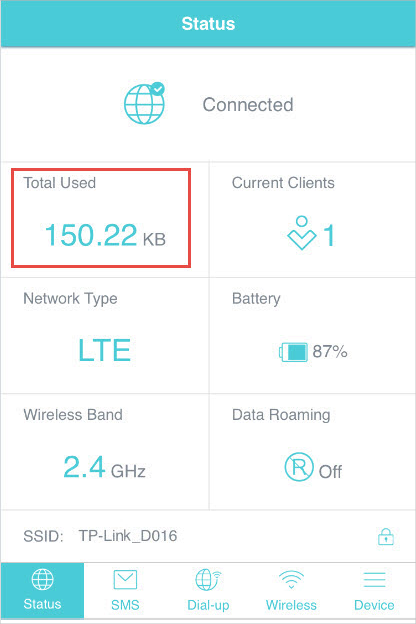Screen dimensions: 416x624
Task: Switch to the Wireless tab
Action: click(291, 591)
